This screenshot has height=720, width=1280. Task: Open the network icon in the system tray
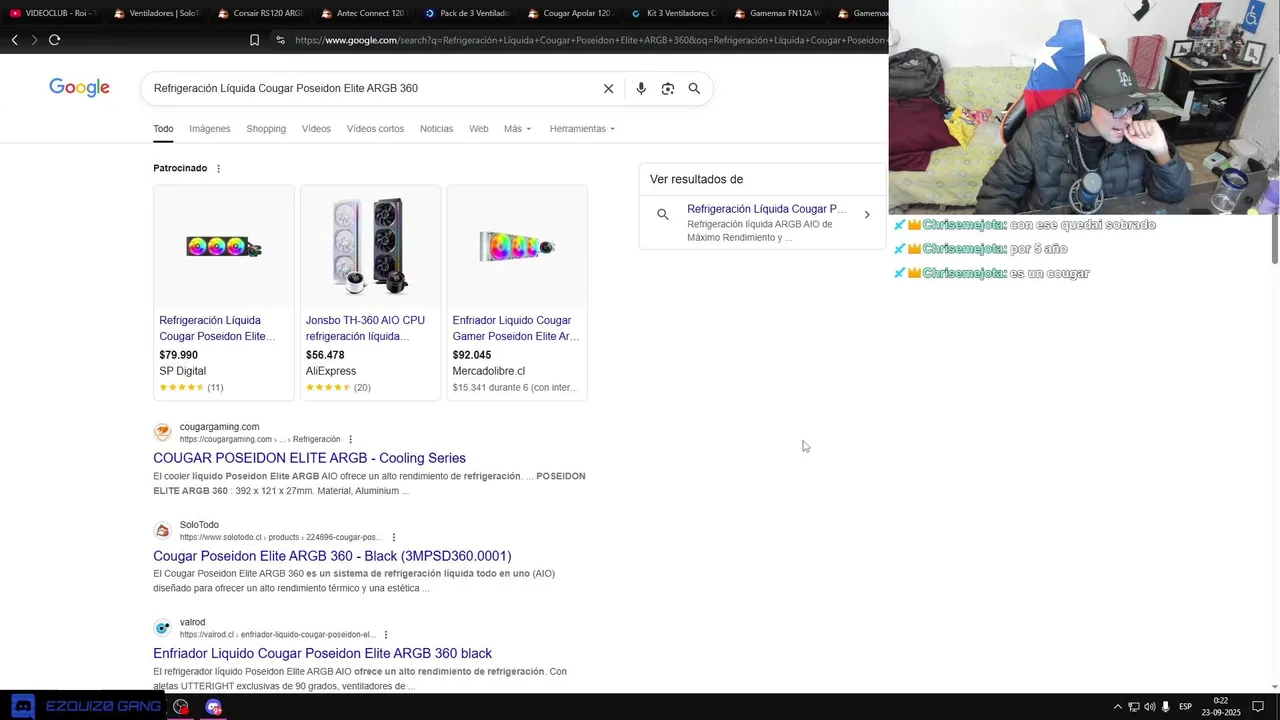point(1133,706)
